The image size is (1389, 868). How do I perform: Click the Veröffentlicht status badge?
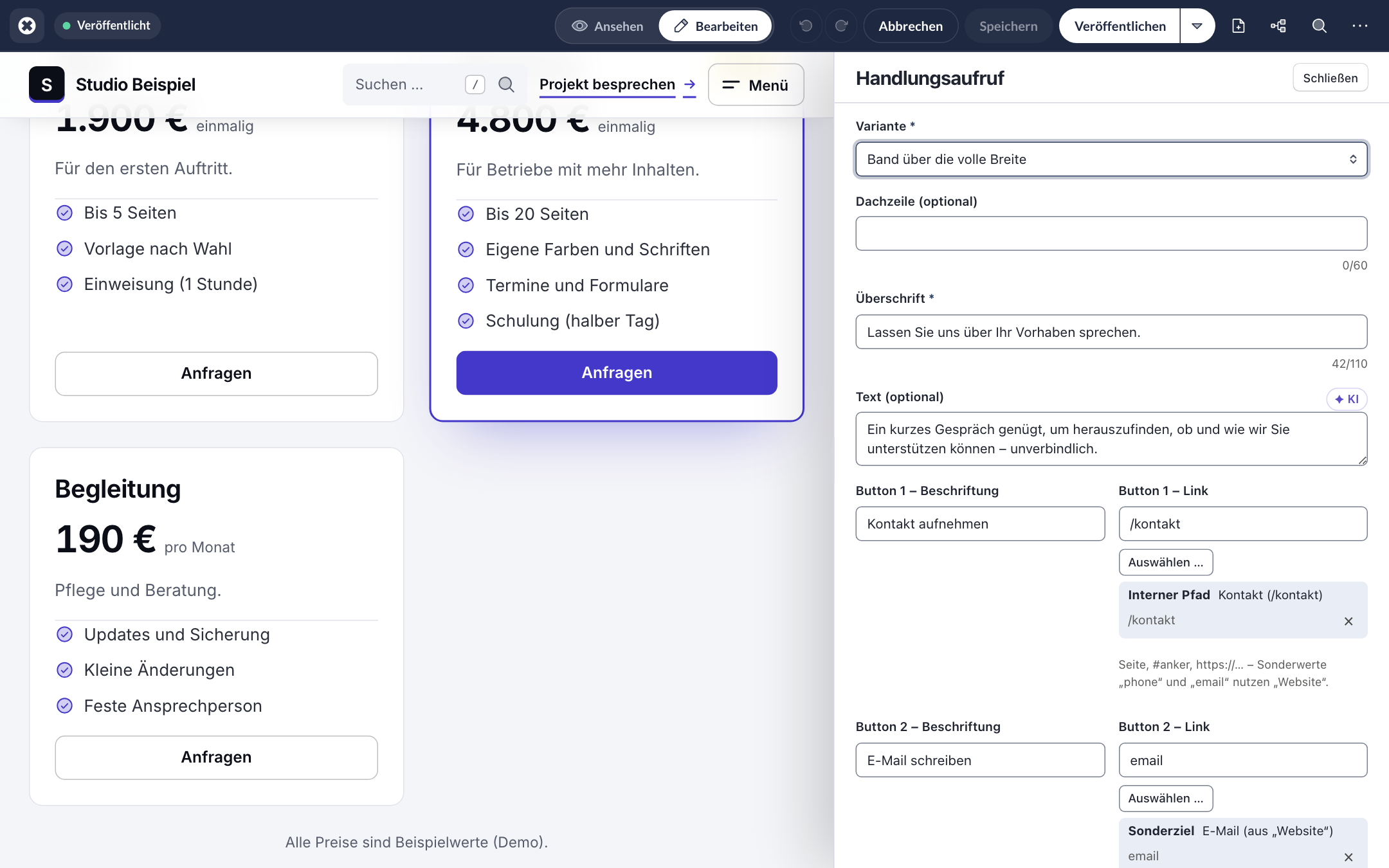pyautogui.click(x=107, y=26)
